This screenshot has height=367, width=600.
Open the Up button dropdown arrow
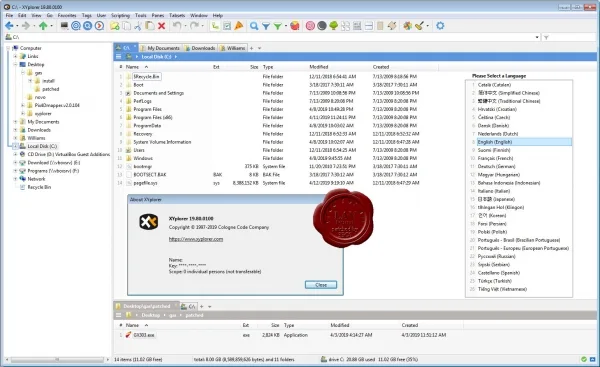[x=51, y=26]
